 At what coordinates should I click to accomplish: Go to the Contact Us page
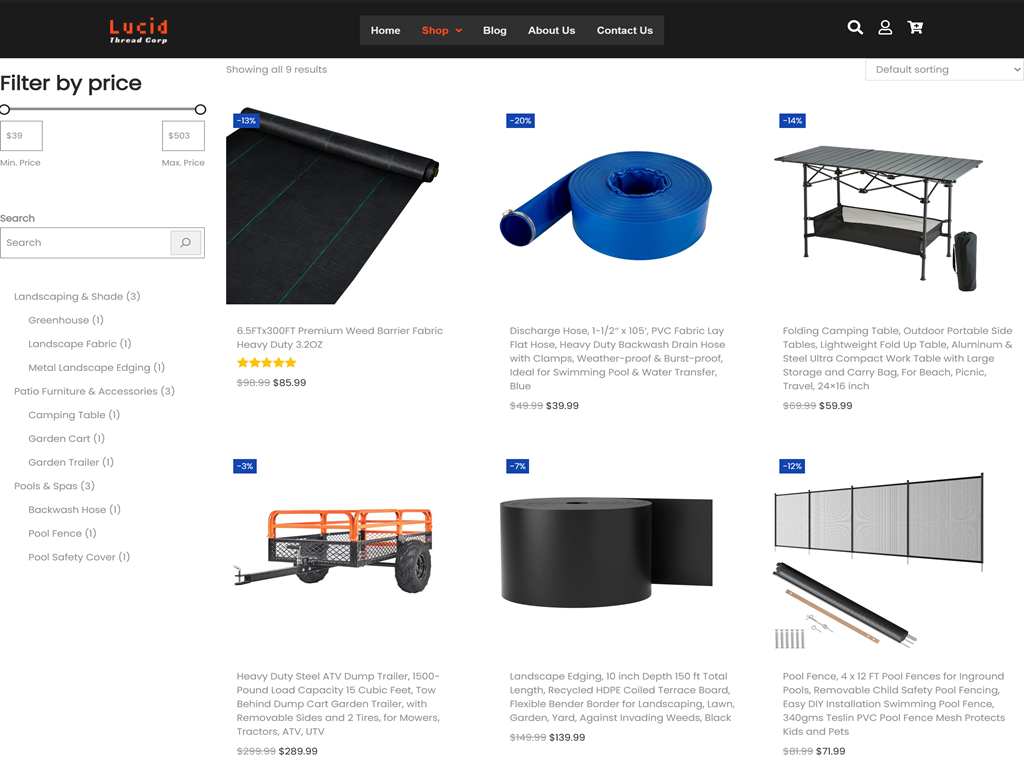[624, 31]
